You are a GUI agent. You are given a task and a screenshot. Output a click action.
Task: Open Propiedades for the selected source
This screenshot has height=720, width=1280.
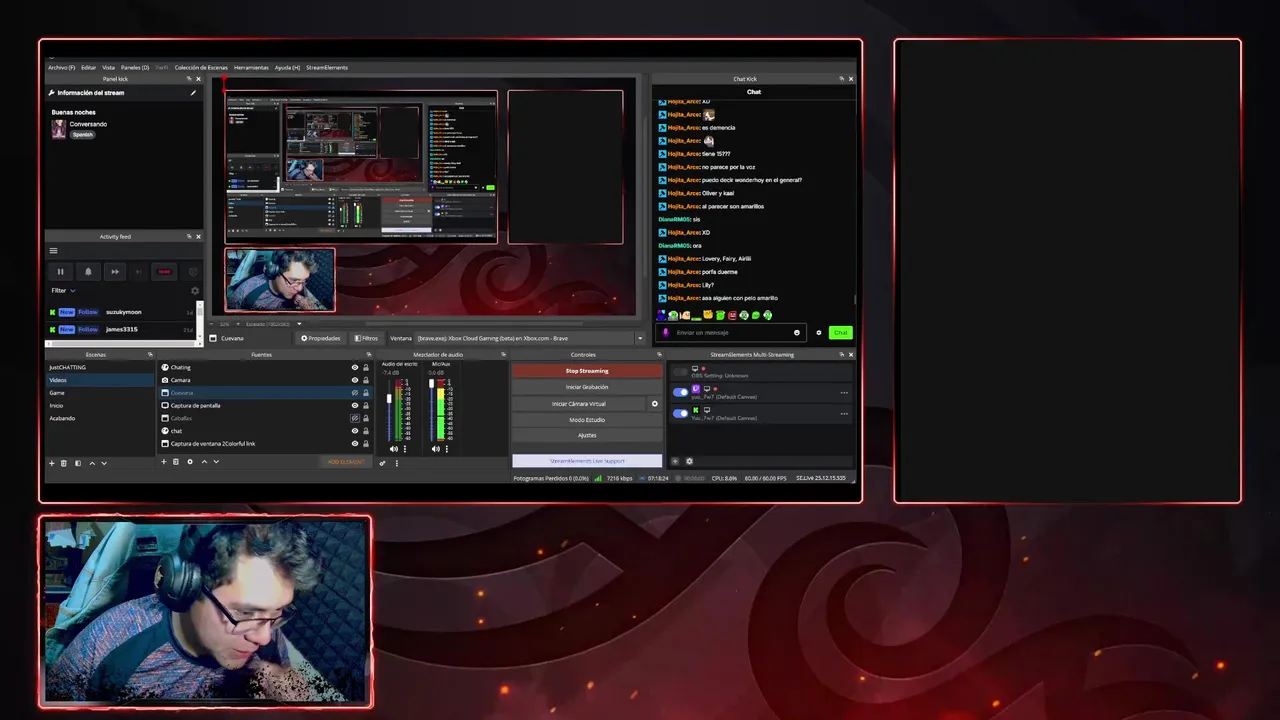tap(321, 338)
